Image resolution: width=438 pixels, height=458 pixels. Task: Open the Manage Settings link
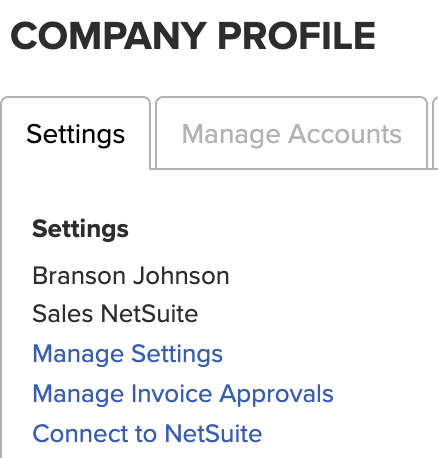[x=128, y=353]
